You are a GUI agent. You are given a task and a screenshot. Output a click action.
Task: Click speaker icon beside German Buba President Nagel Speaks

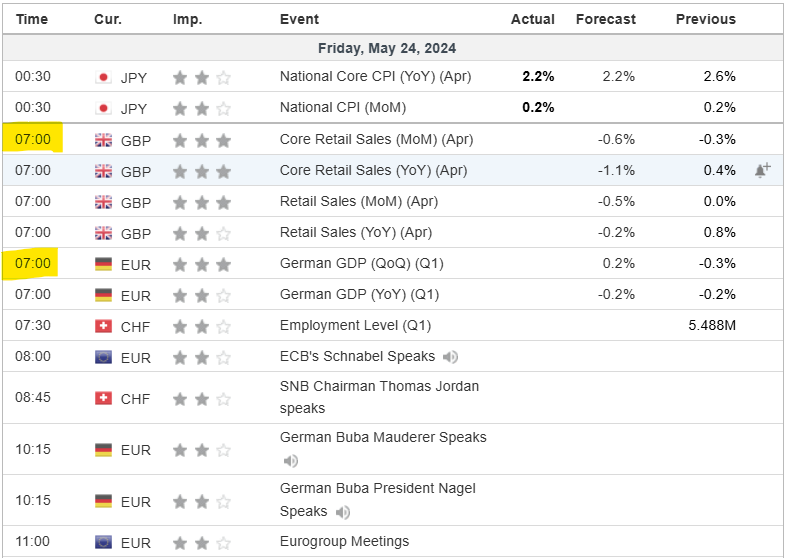point(343,512)
